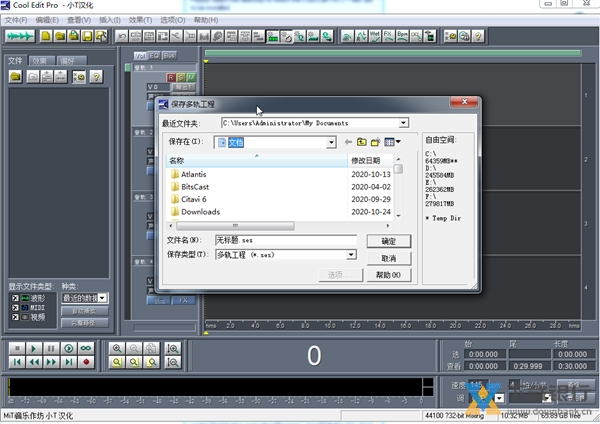This screenshot has height=424, width=600.
Task: Switch to waveform view using the green waveform icon
Action: coord(20,36)
